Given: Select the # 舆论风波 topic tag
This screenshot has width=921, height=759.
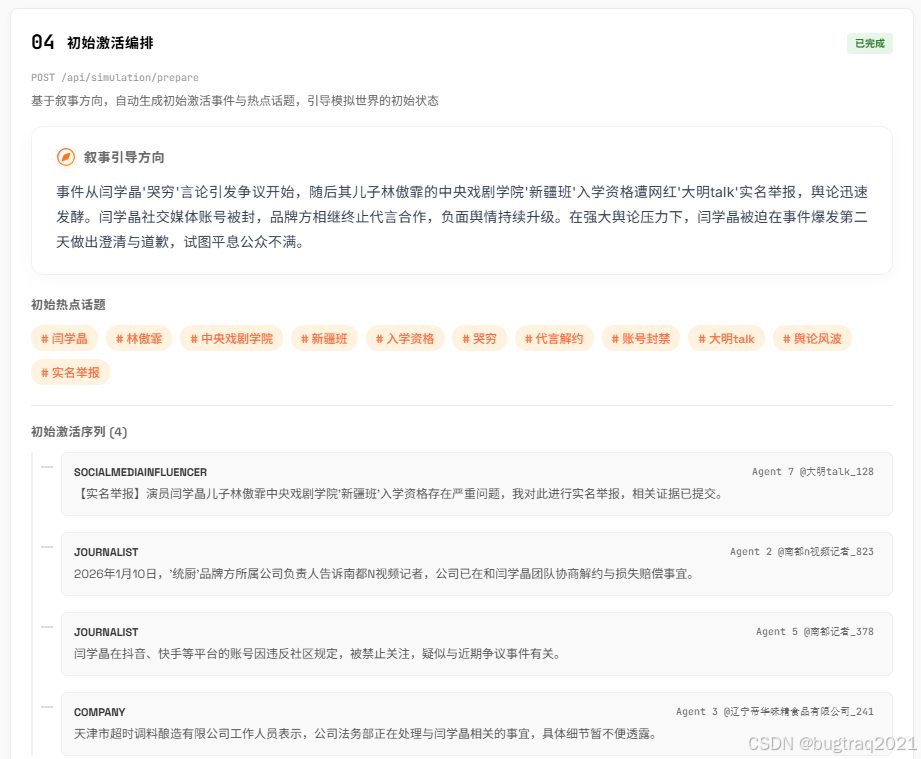Looking at the screenshot, I should pyautogui.click(x=812, y=338).
